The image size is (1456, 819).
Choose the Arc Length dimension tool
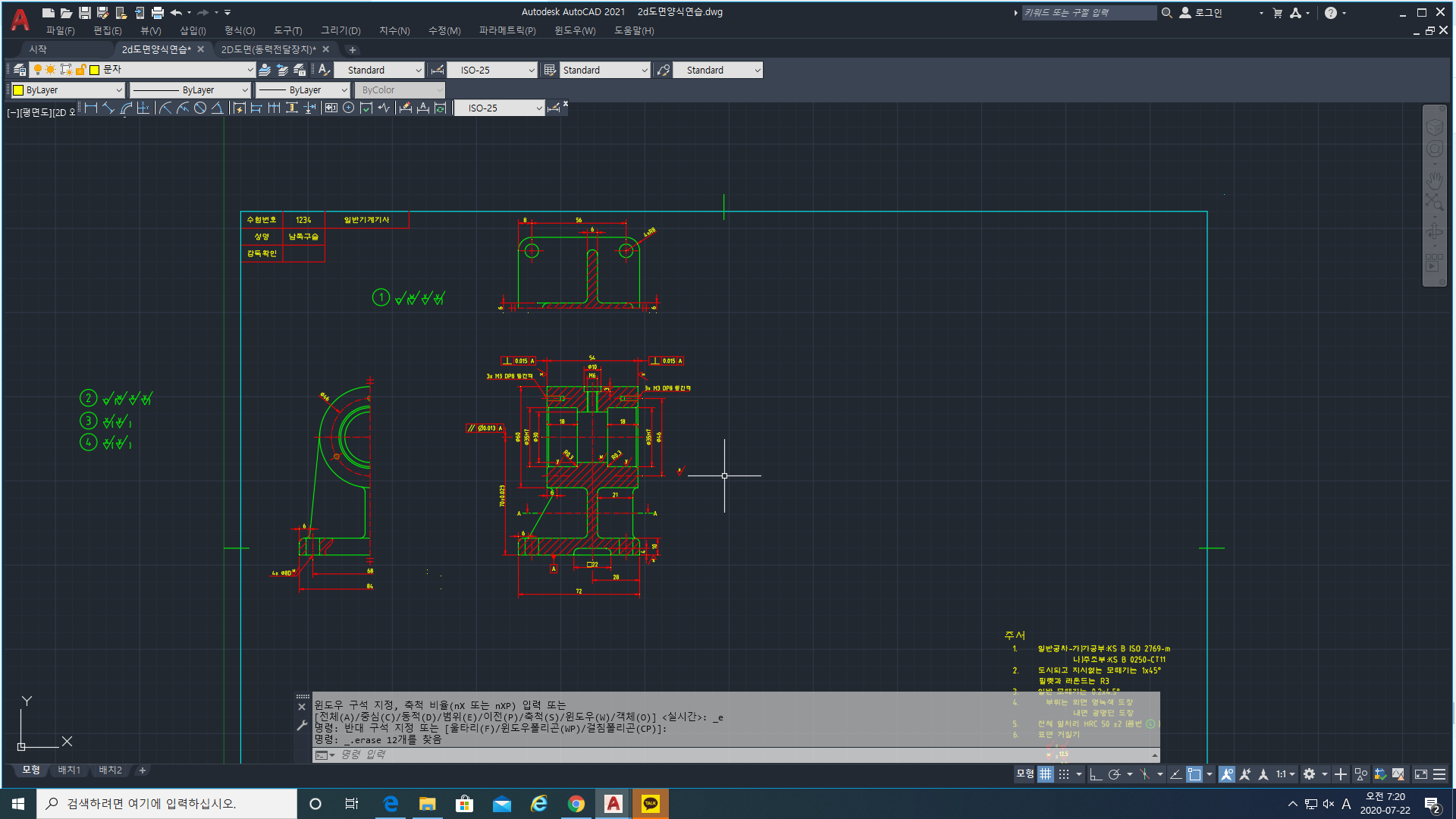point(126,108)
